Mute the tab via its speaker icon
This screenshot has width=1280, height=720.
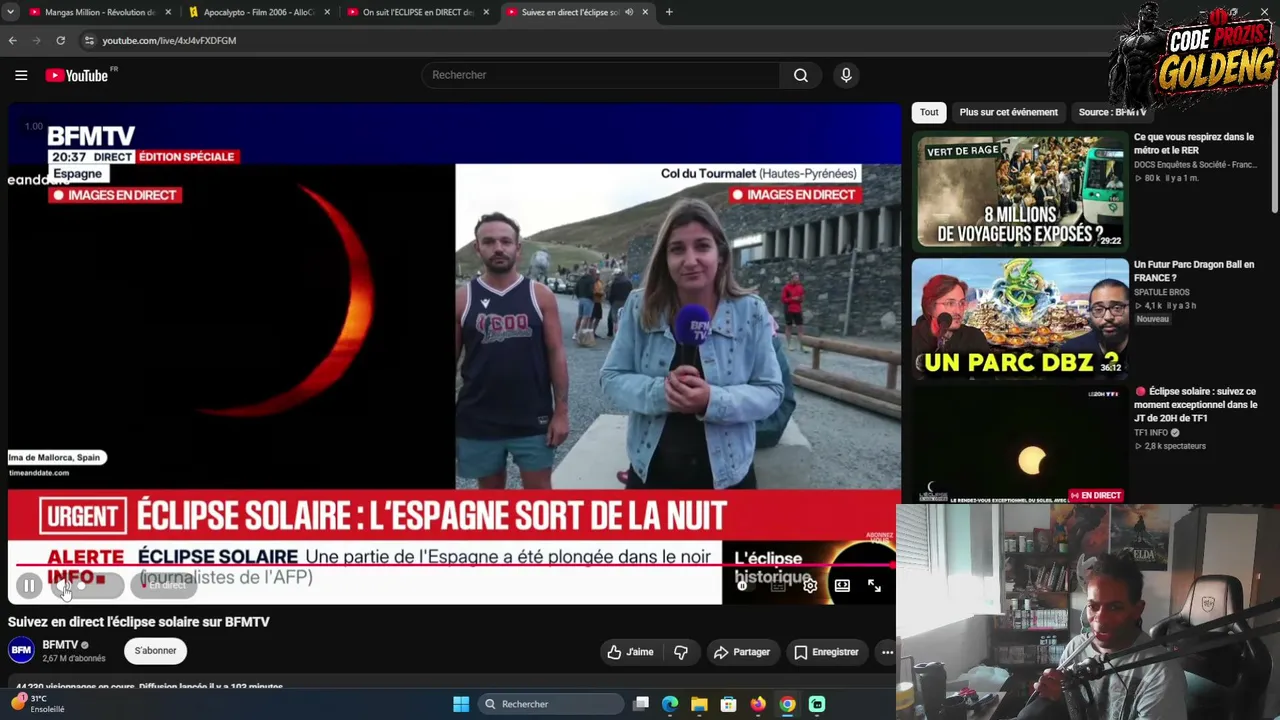point(629,12)
